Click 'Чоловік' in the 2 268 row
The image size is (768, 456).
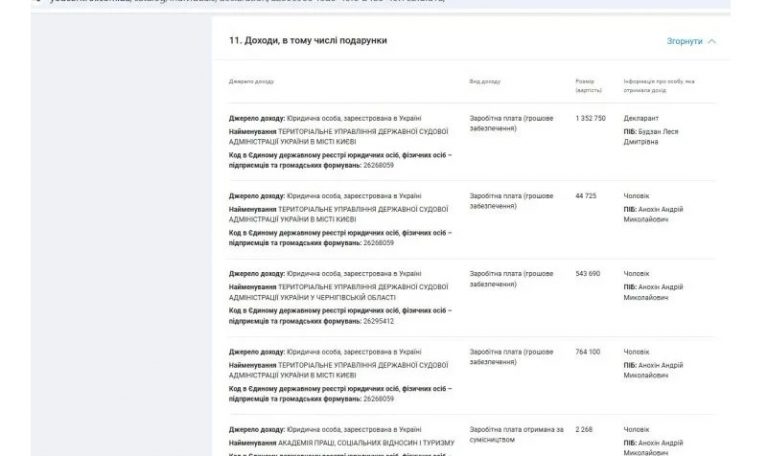point(636,430)
